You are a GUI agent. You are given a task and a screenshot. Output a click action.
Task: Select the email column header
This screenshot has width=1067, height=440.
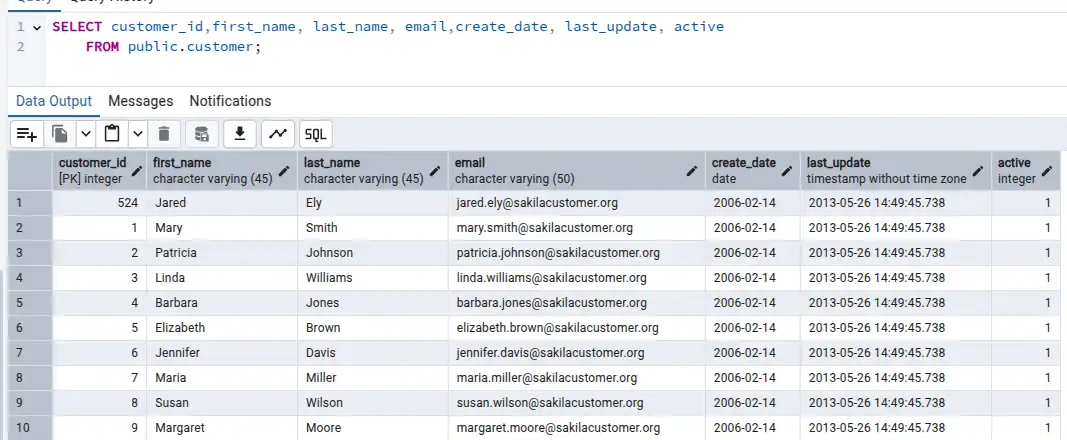(577, 171)
